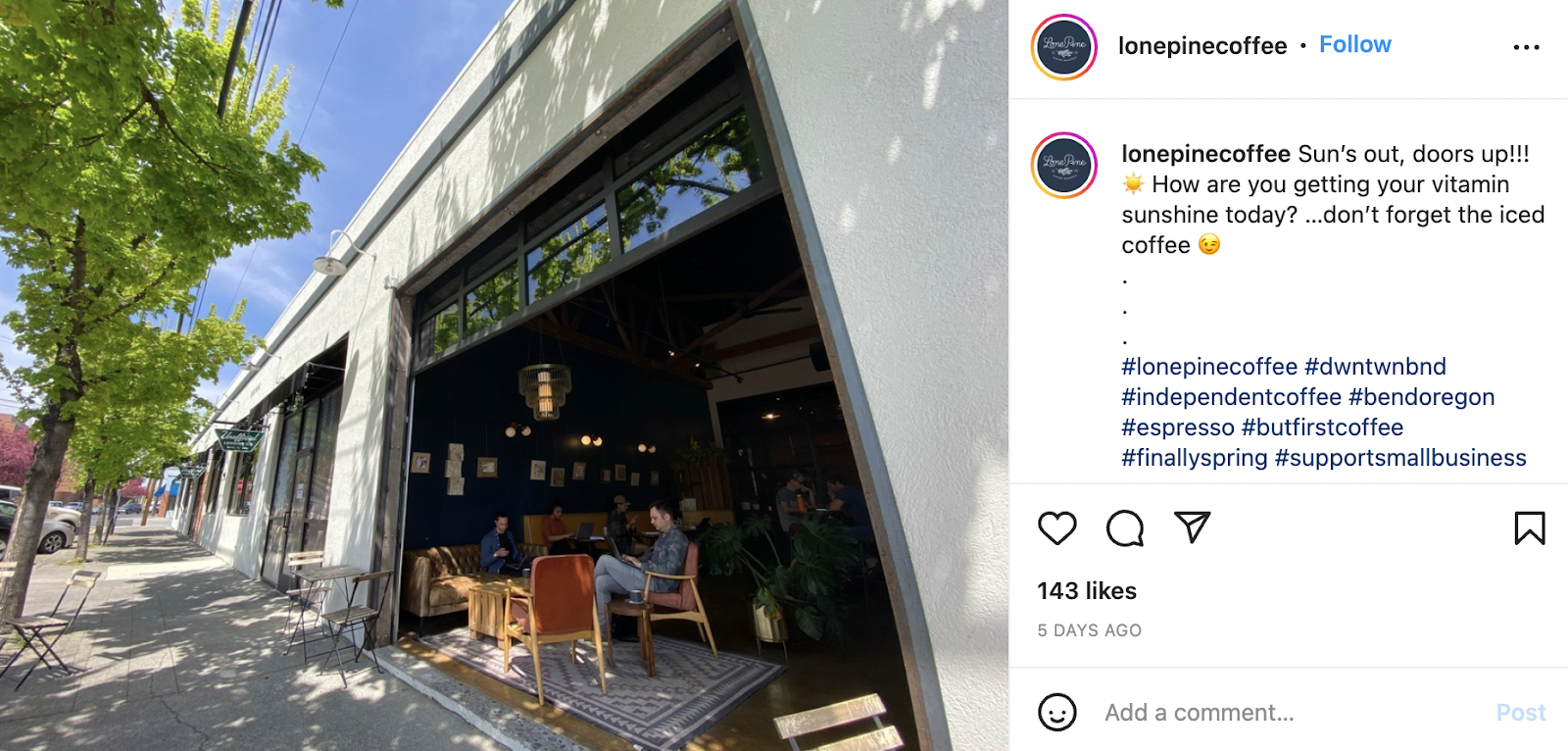This screenshot has width=1568, height=751.
Task: Open the #independentcoffee hashtag
Action: [1231, 397]
